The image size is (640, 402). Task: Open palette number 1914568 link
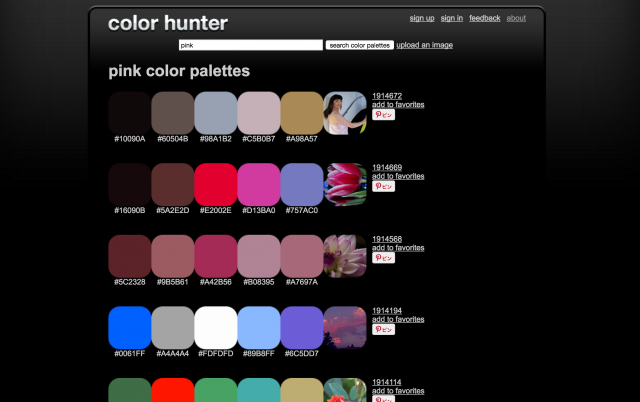coord(387,239)
